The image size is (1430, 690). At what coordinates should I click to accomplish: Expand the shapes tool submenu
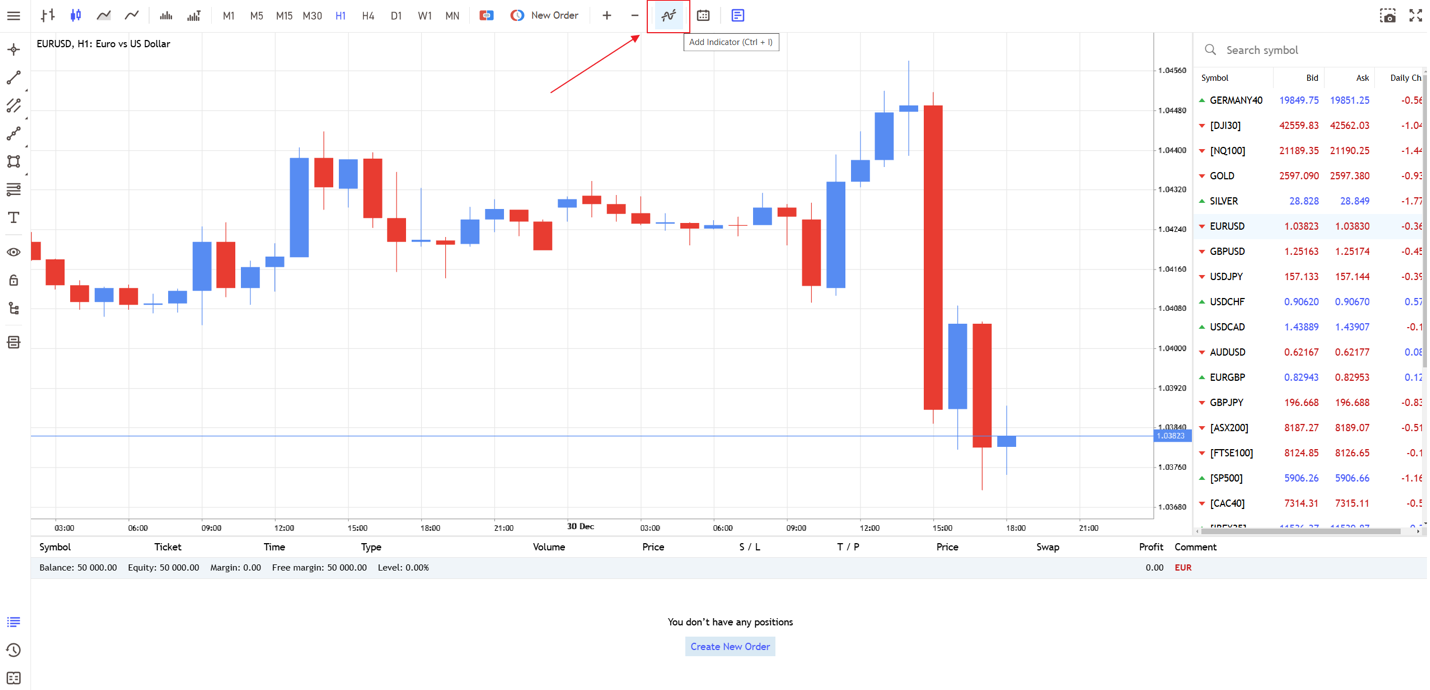(x=14, y=162)
